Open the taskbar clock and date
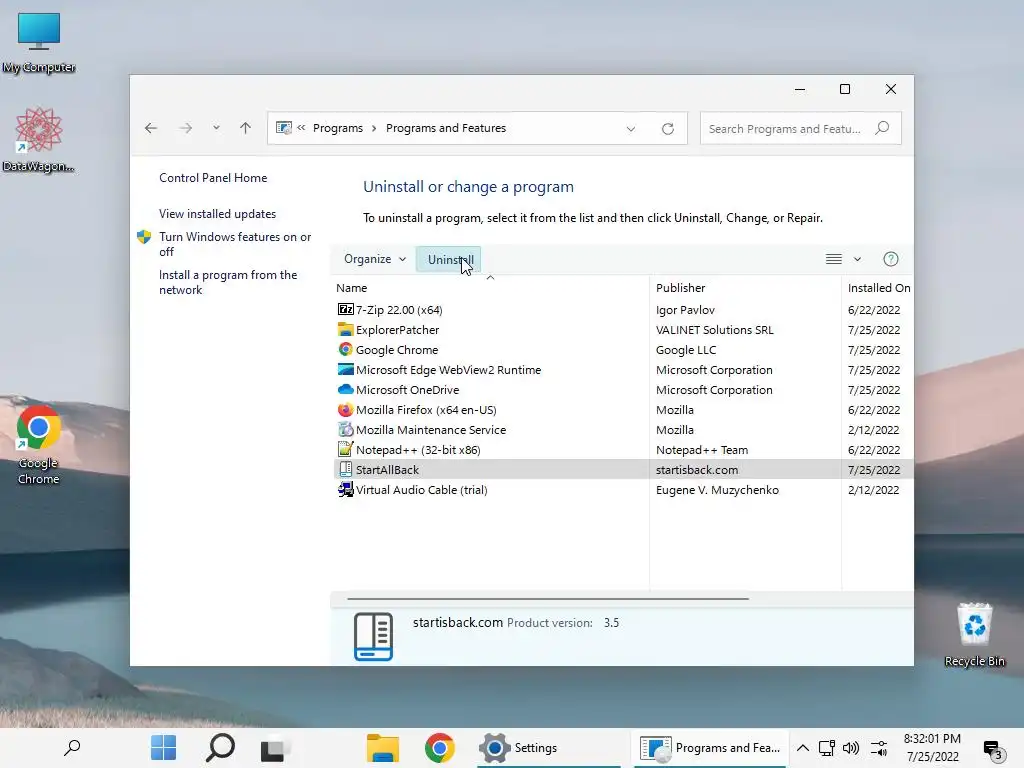Viewport: 1024px width, 768px height. coord(933,748)
